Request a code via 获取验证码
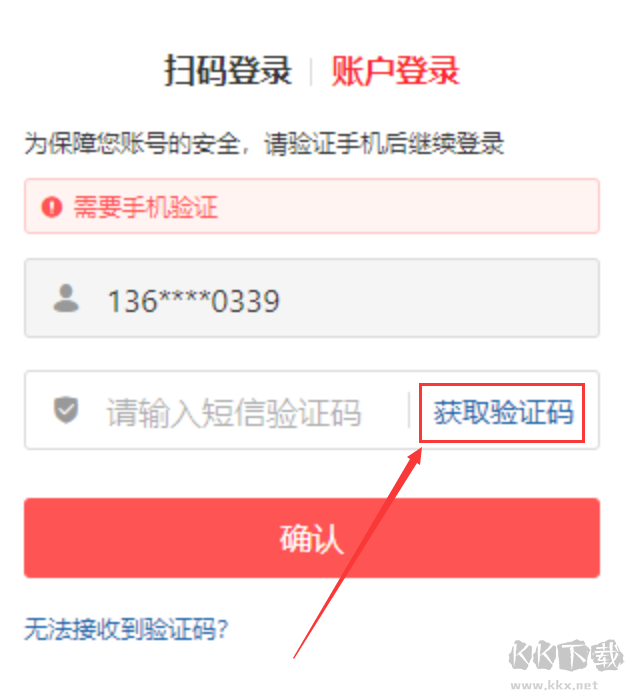This screenshot has height=692, width=625. click(504, 412)
